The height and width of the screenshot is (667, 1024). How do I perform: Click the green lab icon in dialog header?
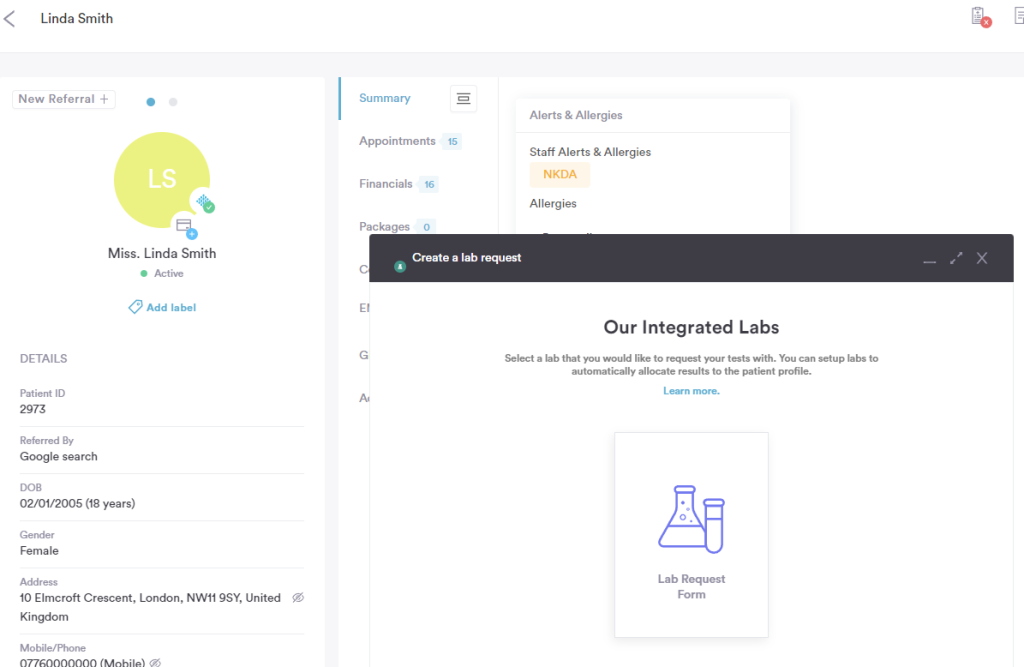400,267
